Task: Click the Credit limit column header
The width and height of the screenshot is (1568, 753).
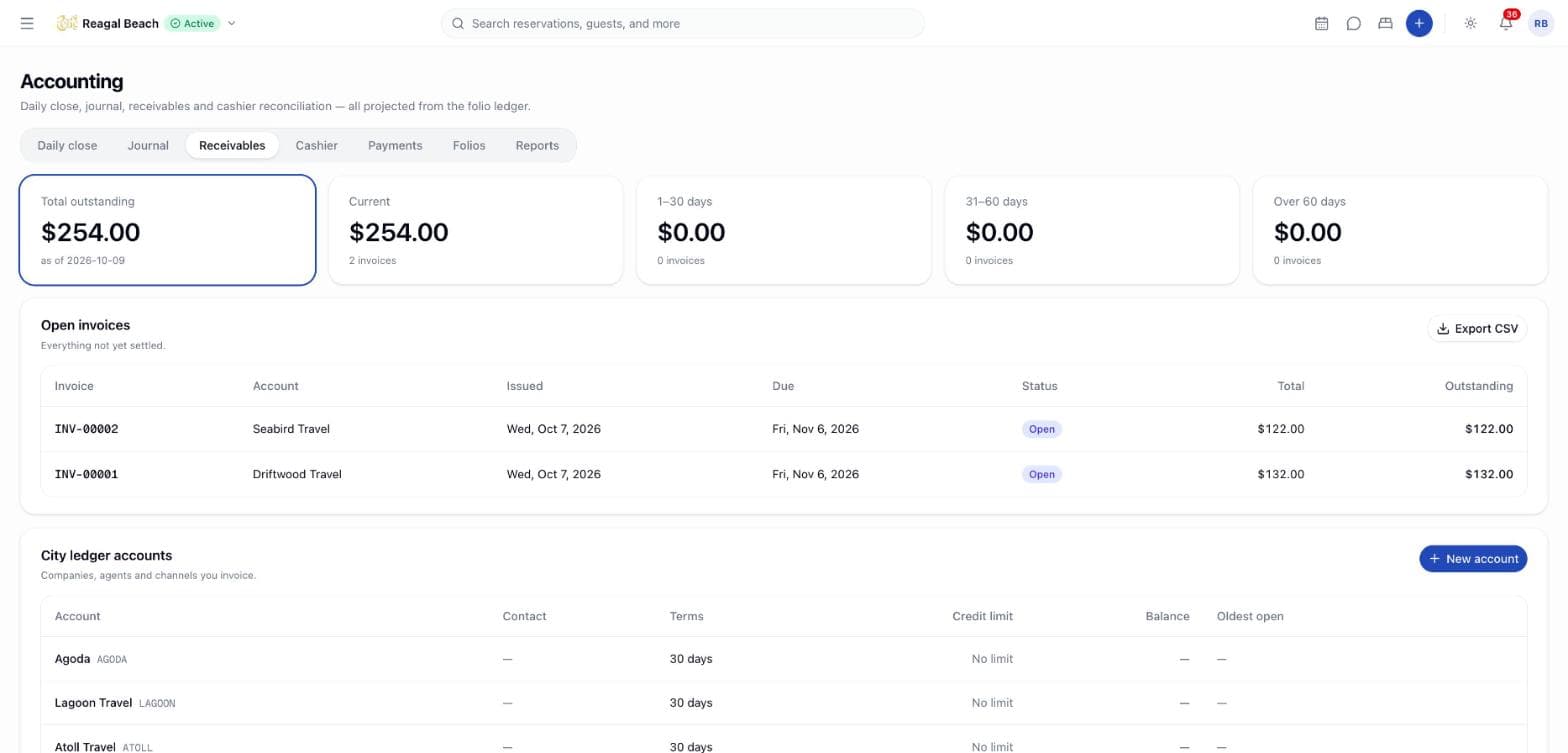Action: click(982, 616)
